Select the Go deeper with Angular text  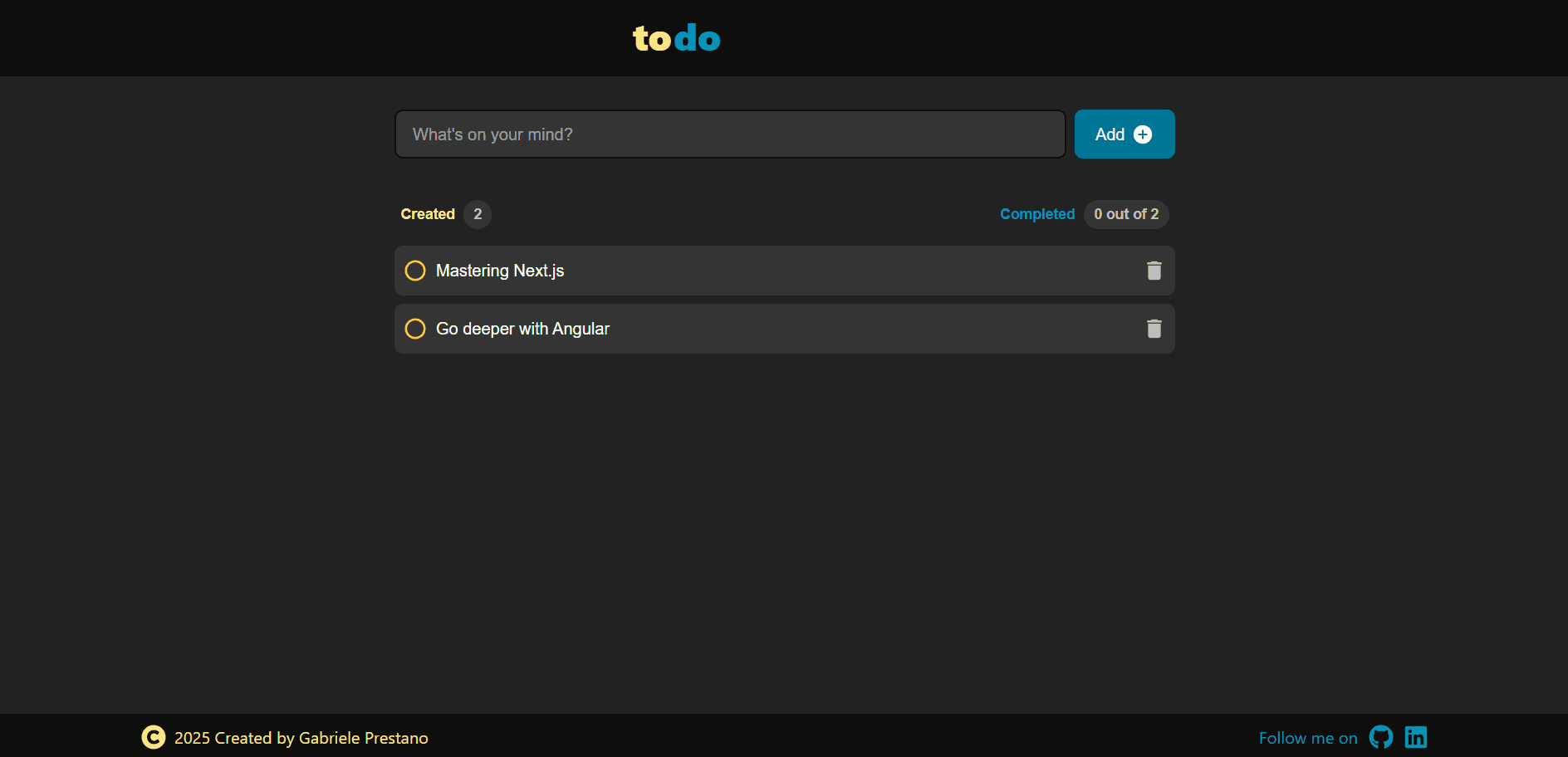[x=522, y=329]
